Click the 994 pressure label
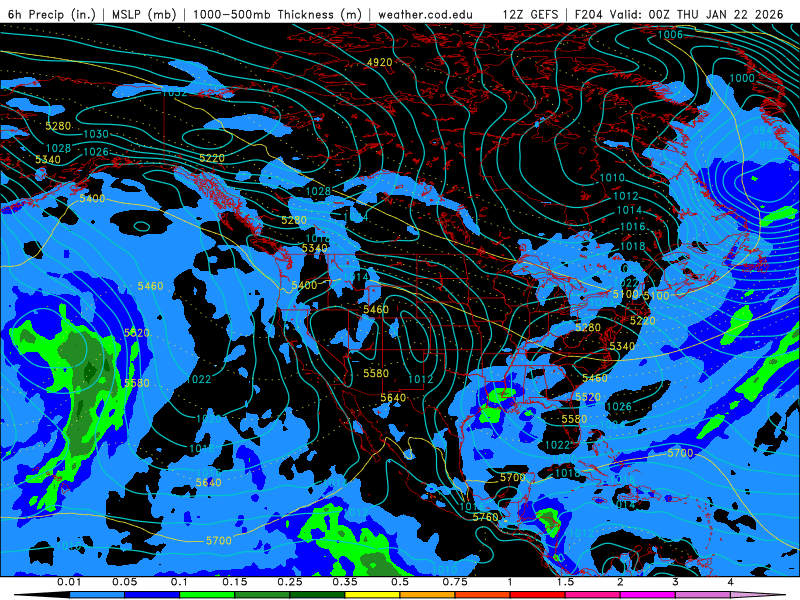 pyautogui.click(x=762, y=130)
